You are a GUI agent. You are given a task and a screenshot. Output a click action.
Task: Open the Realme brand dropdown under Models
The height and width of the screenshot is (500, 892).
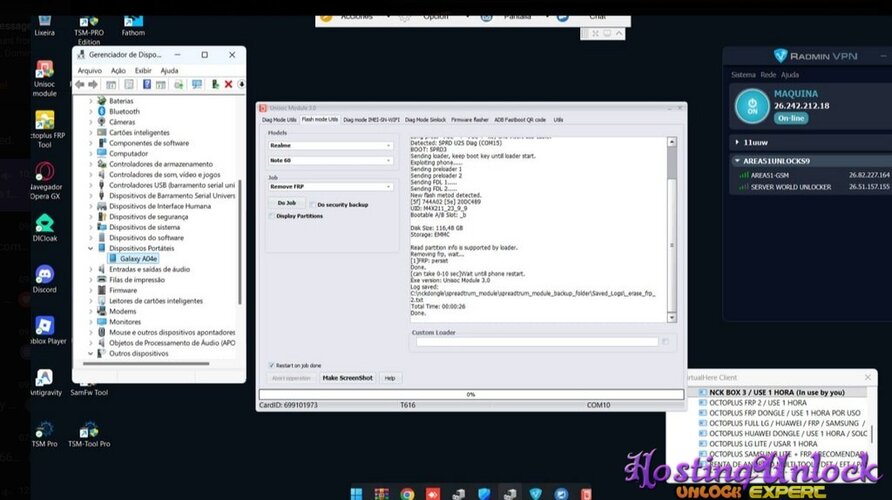tap(330, 146)
